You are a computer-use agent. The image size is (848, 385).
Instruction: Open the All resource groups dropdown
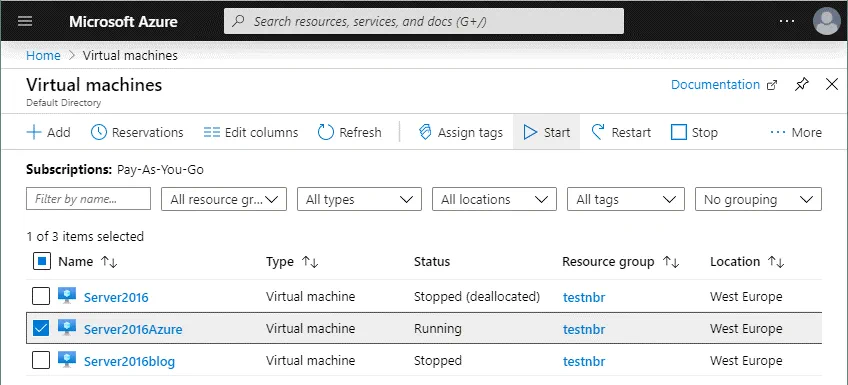point(224,199)
